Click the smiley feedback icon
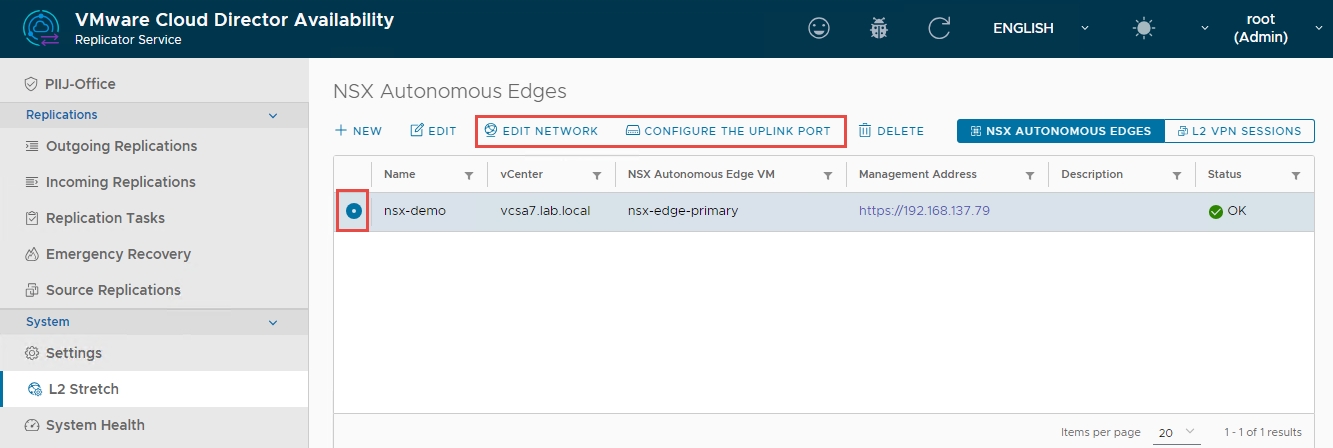Viewport: 1333px width, 448px height. [819, 28]
